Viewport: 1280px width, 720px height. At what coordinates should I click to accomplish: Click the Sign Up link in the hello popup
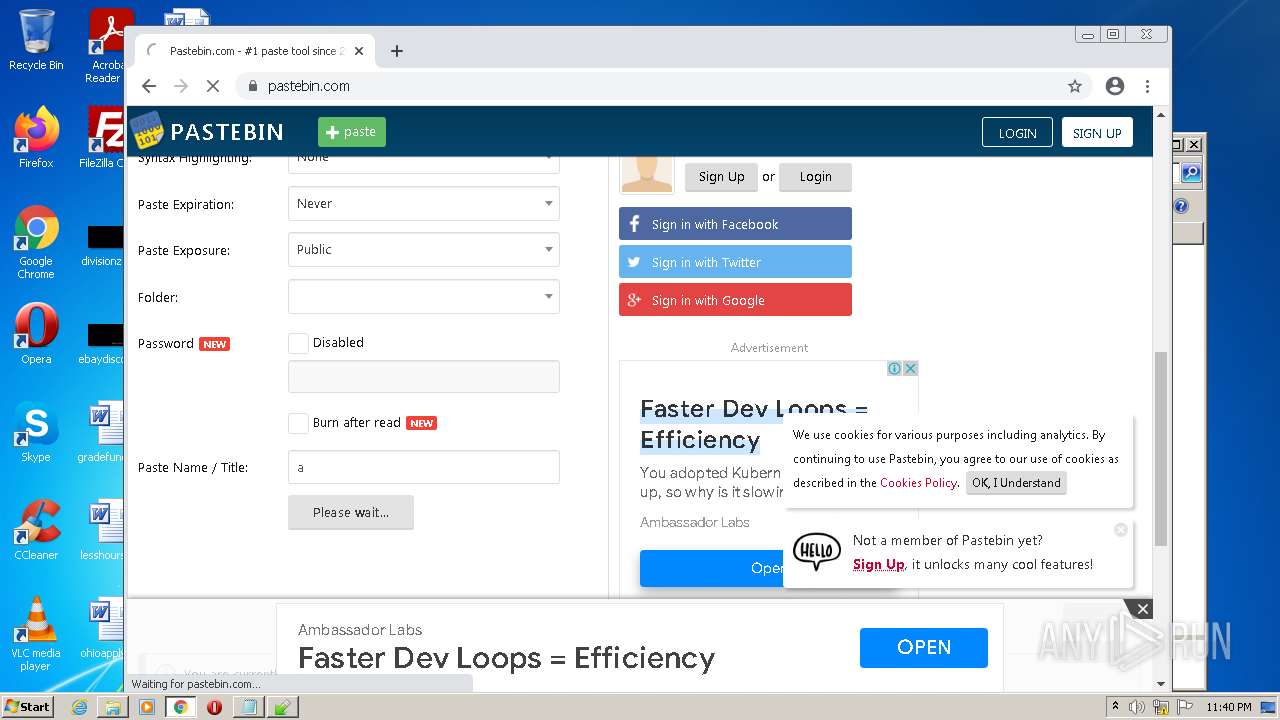click(879, 565)
